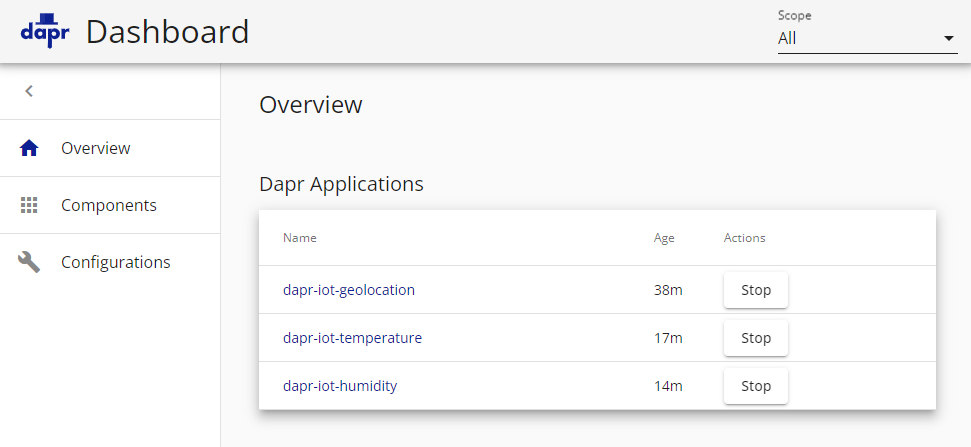Open the Components sidebar item
This screenshot has width=971, height=447.
click(110, 205)
